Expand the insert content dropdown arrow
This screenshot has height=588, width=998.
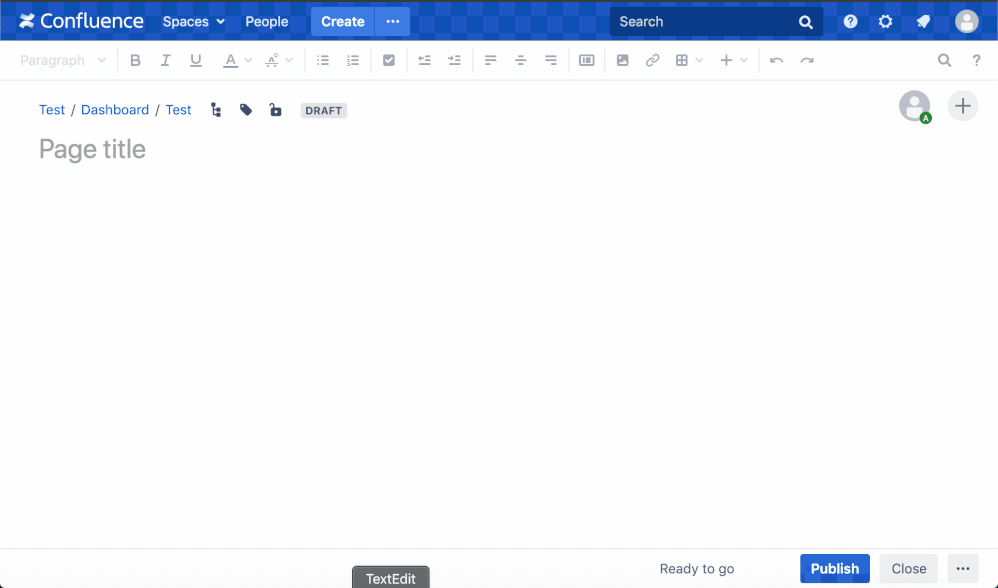coord(744,60)
